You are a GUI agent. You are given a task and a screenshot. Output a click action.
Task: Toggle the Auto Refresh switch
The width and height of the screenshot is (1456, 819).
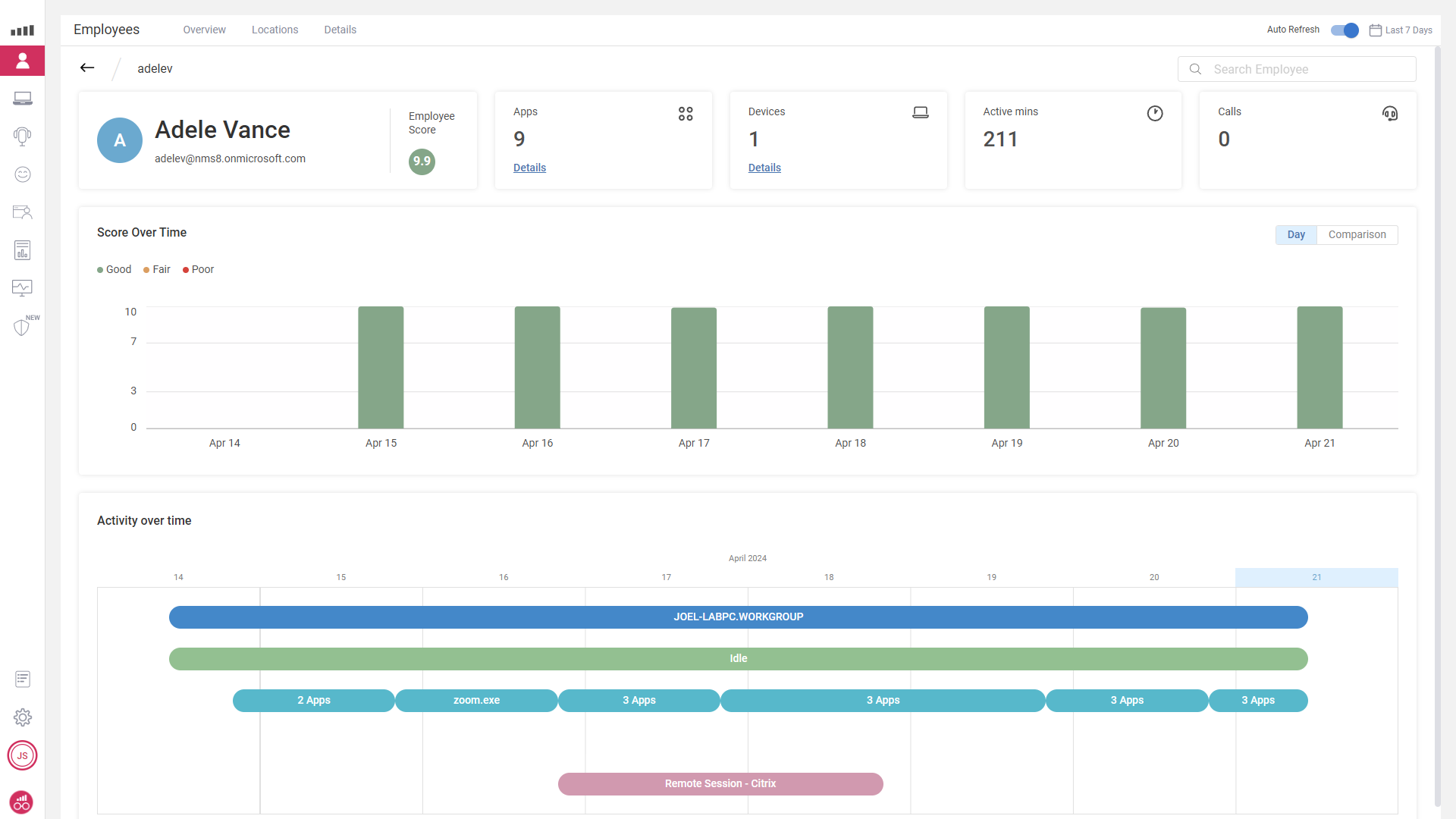point(1345,30)
